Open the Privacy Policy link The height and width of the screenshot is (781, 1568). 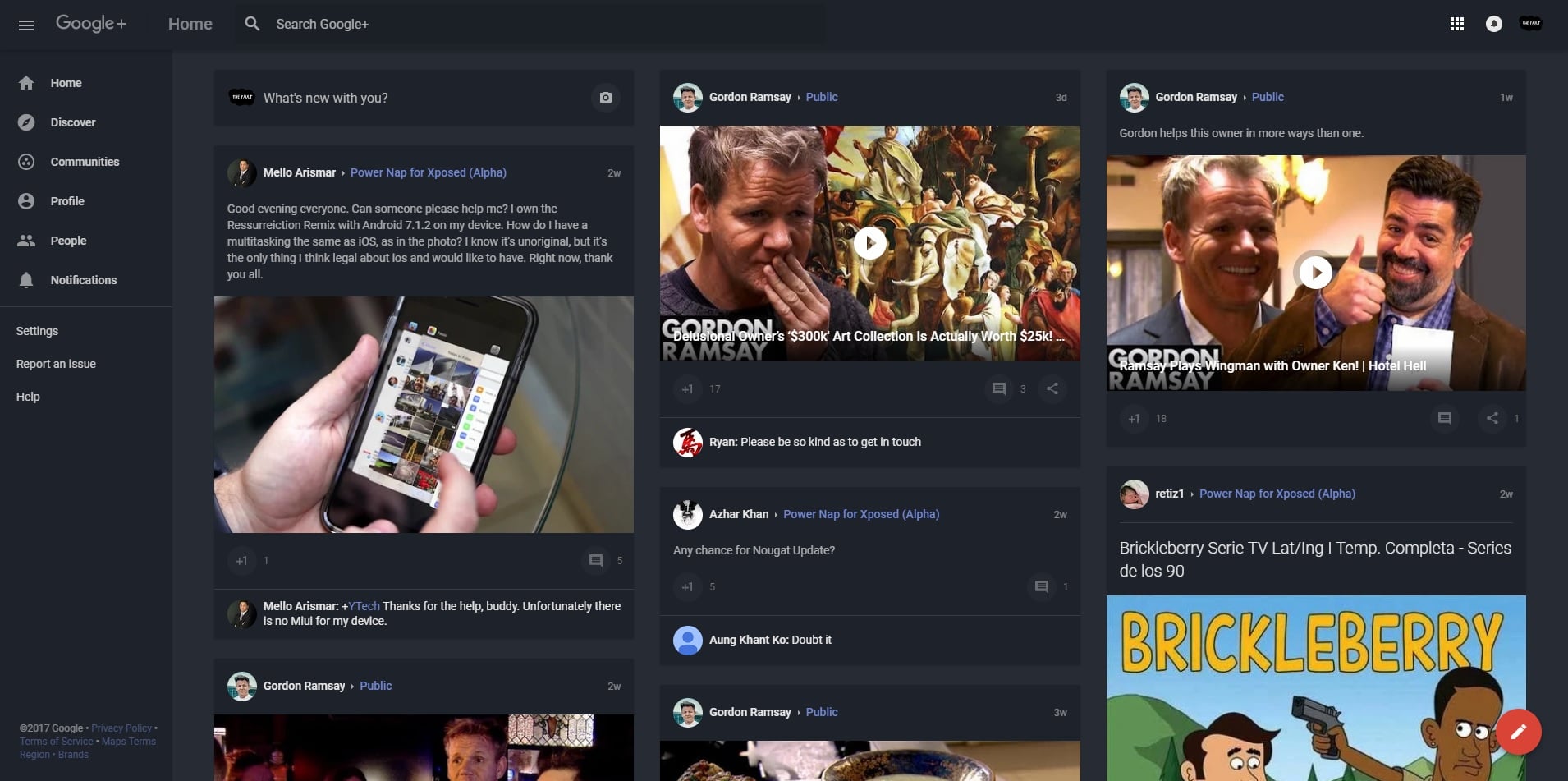pos(121,728)
